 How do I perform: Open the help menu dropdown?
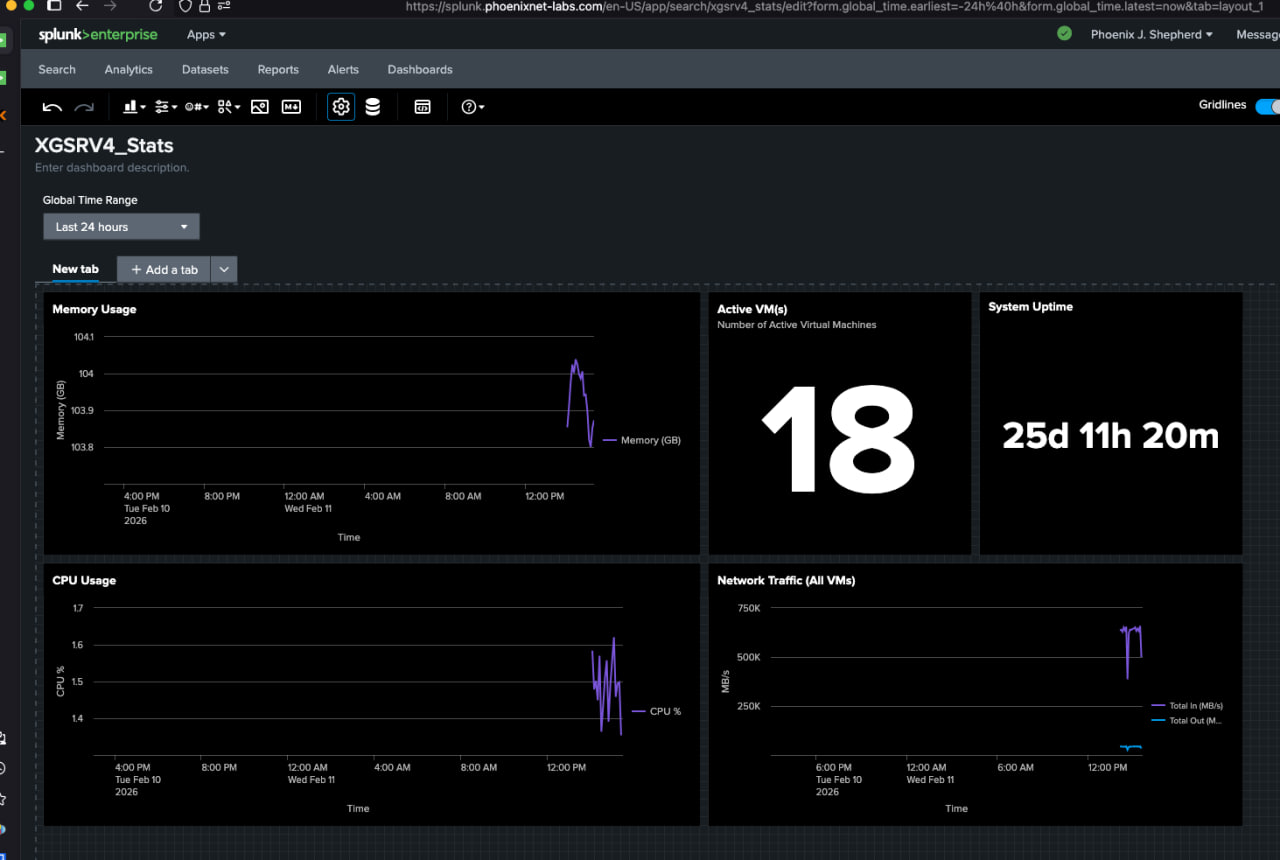click(x=472, y=107)
